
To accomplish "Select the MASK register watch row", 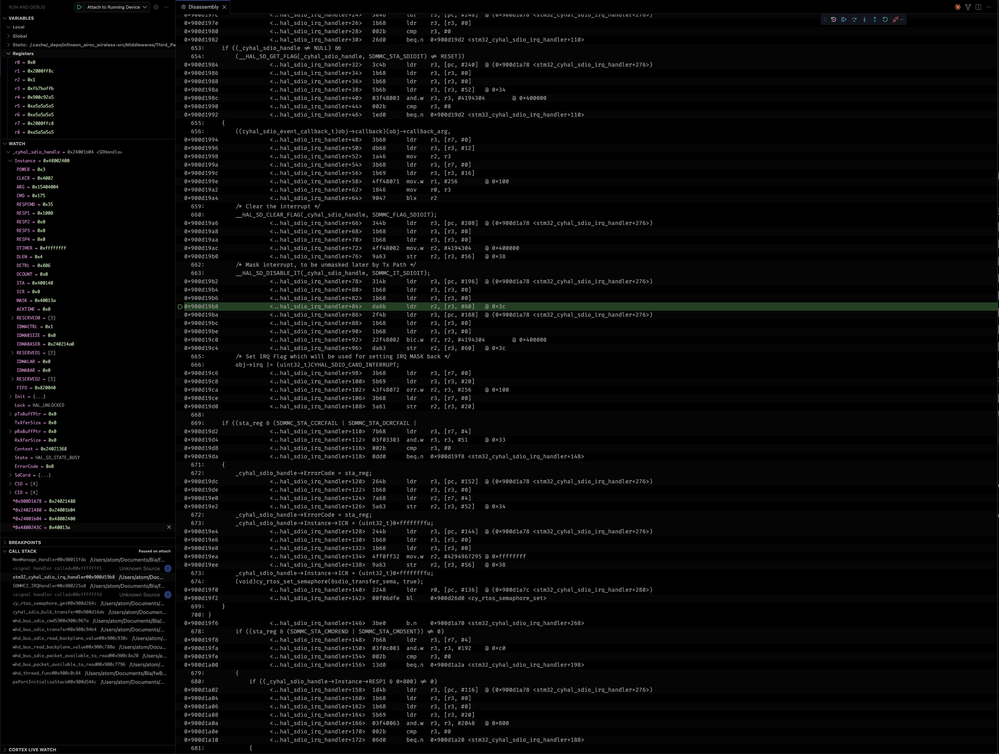I will coord(87,300).
